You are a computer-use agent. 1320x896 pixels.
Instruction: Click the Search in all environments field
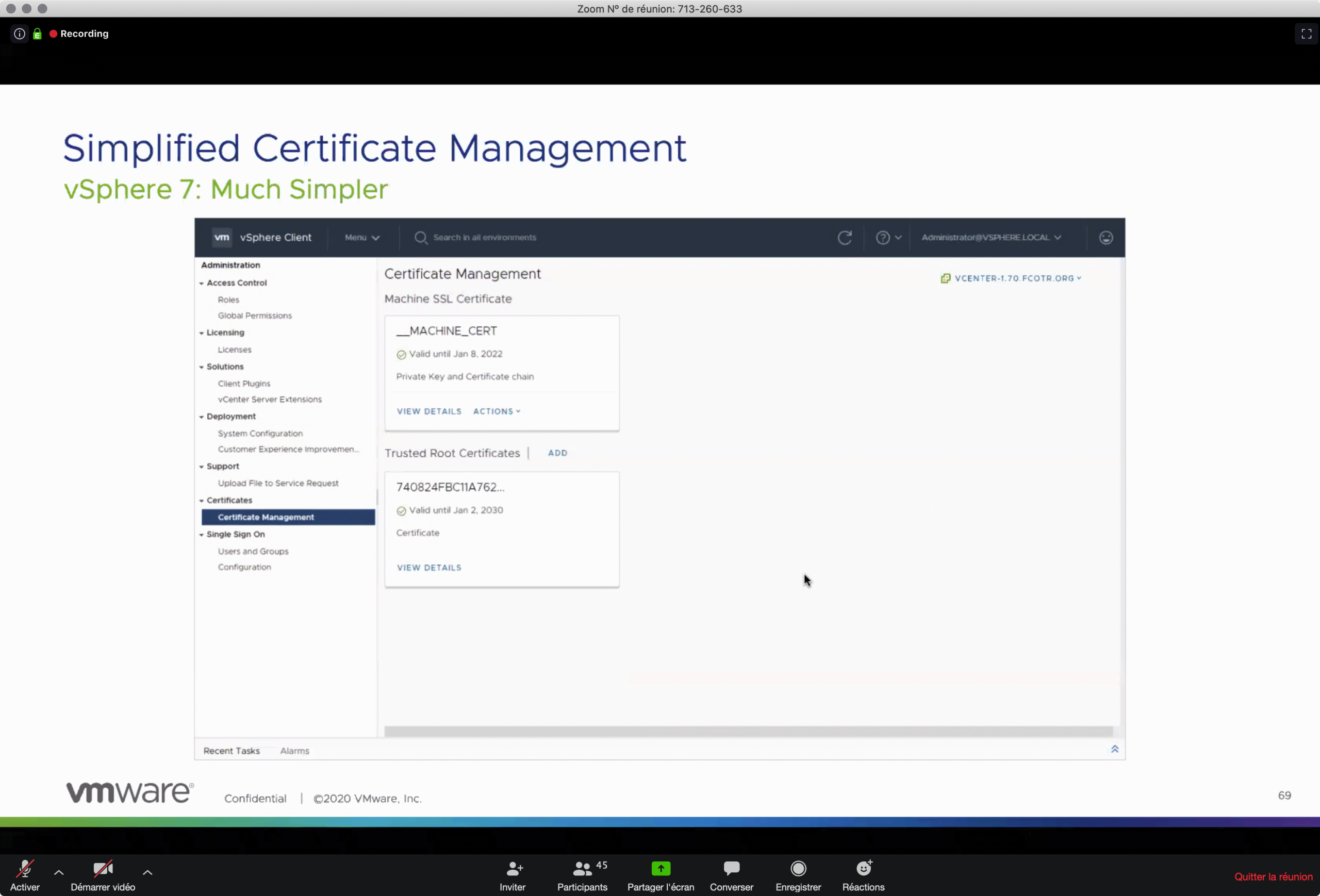[485, 237]
